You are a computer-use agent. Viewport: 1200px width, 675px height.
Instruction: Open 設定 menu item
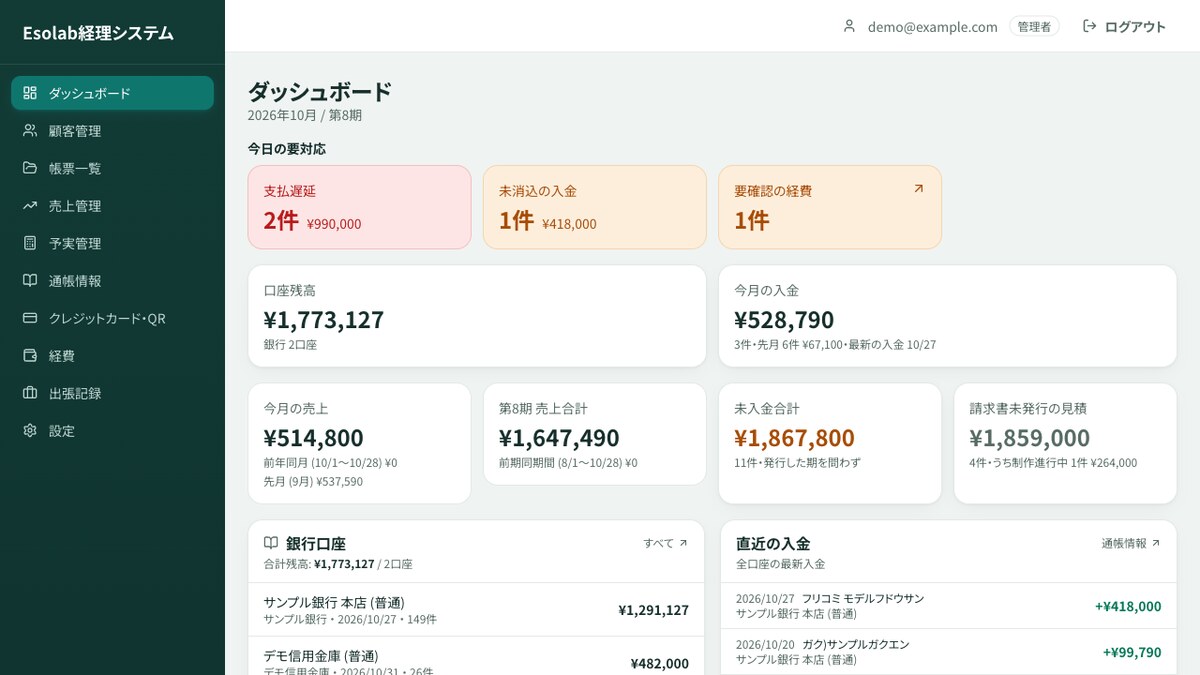tap(112, 430)
